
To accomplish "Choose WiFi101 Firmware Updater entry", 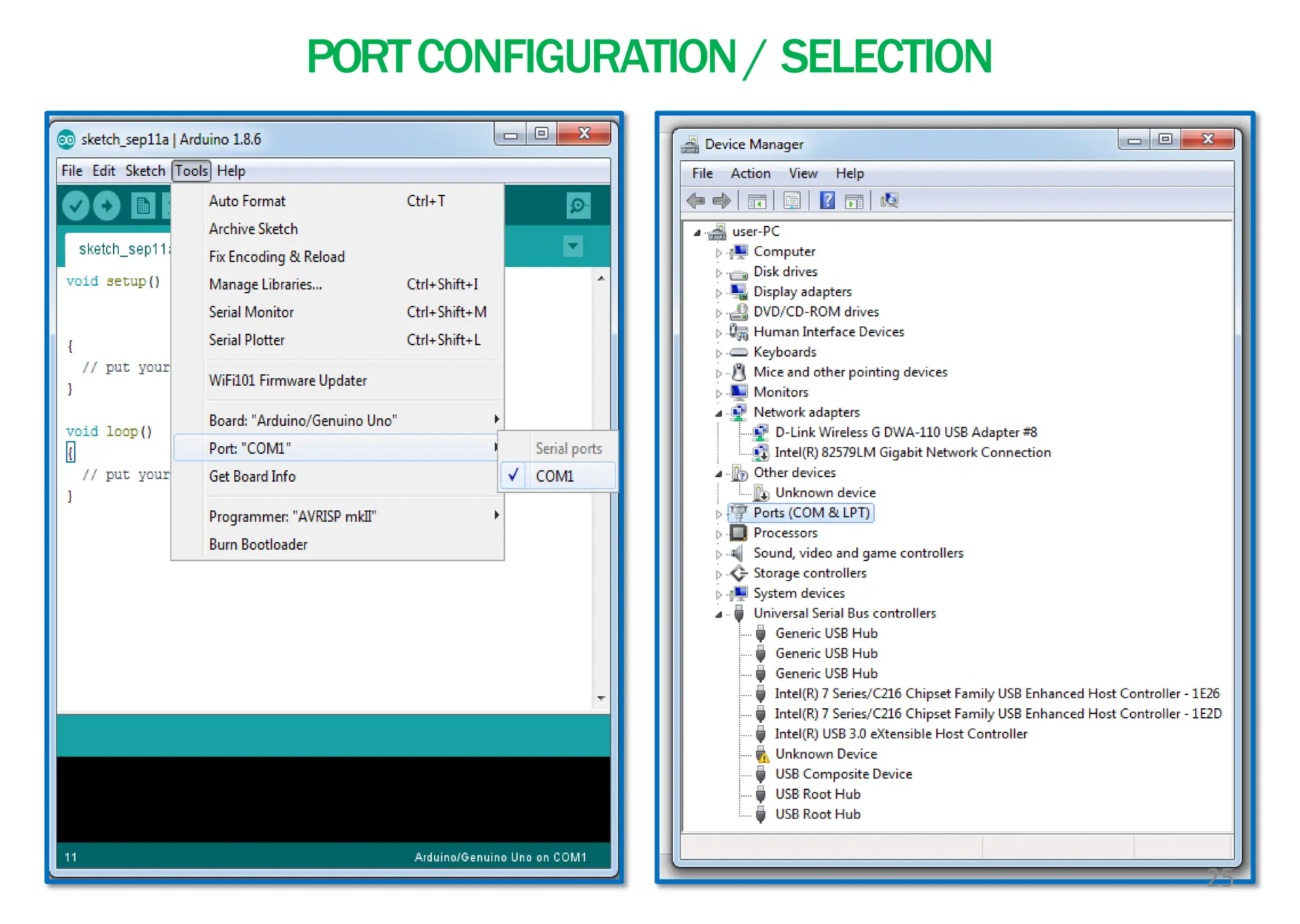I will [338, 381].
